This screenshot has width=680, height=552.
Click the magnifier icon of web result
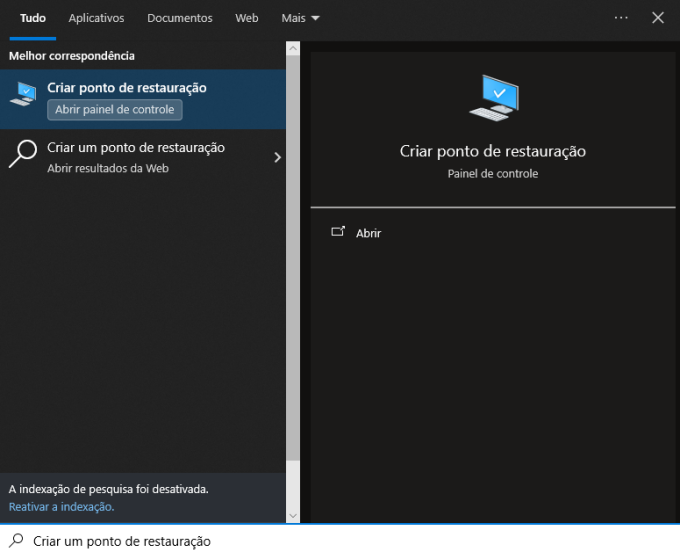pyautogui.click(x=23, y=154)
